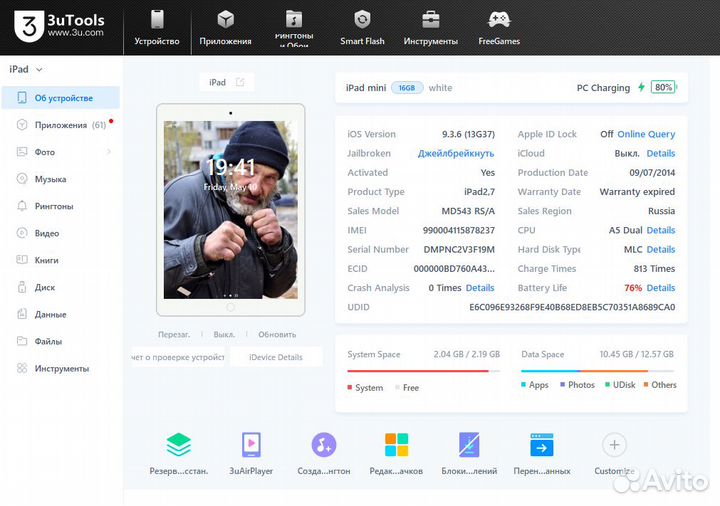Open Hard Disk Type Details link
This screenshot has width=720, height=506.
661,249
